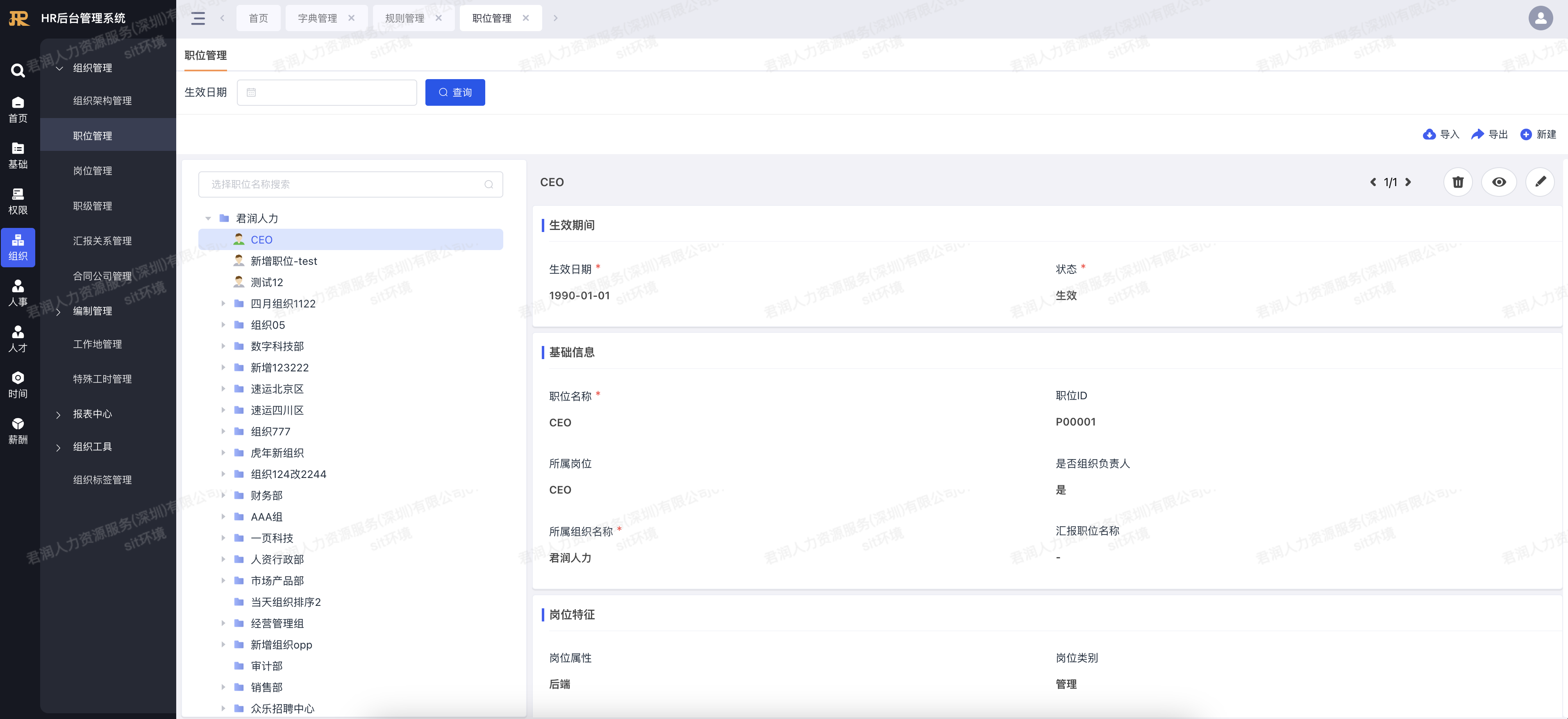Collapse the 君润人力 tree node

(x=208, y=218)
